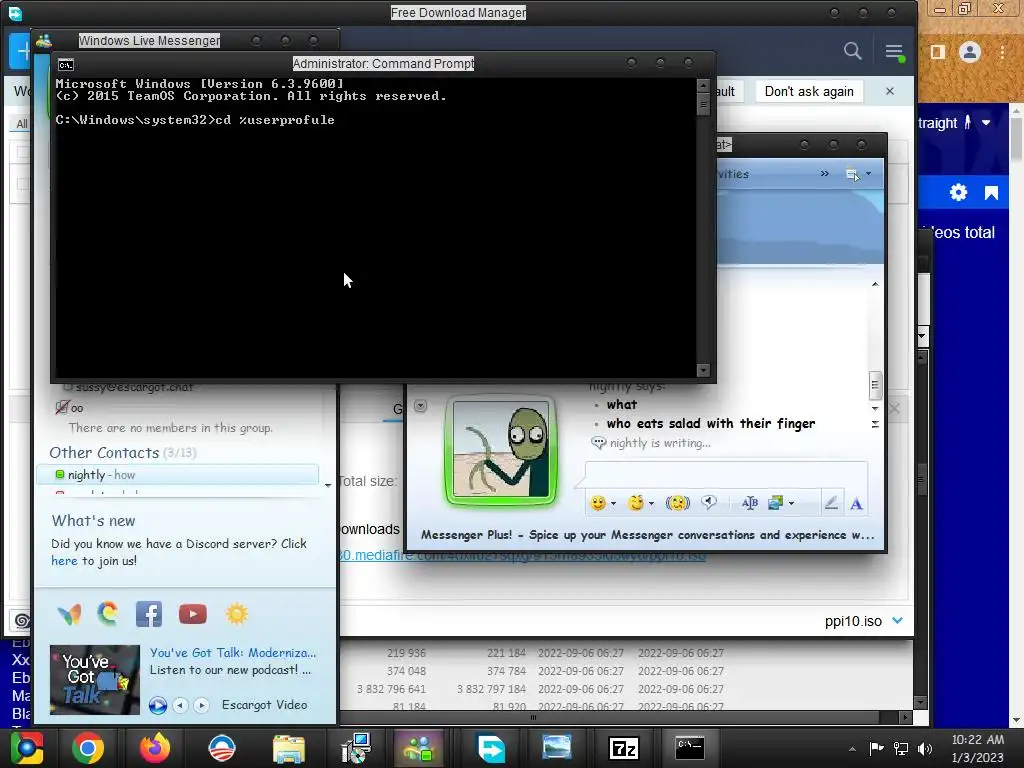Open the 'traight' dropdown on blue webpage
The image size is (1024, 768).
pyautogui.click(x=986, y=123)
